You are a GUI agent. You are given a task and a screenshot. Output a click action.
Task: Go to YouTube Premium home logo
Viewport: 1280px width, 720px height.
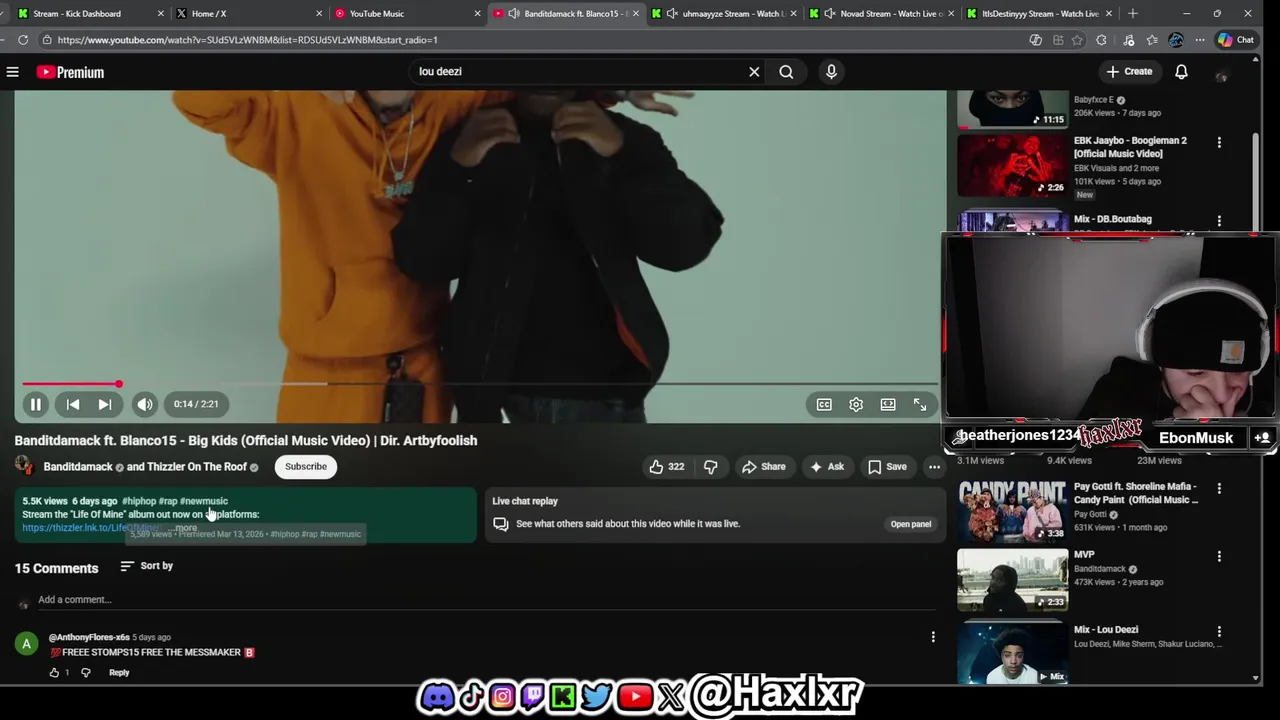[70, 72]
